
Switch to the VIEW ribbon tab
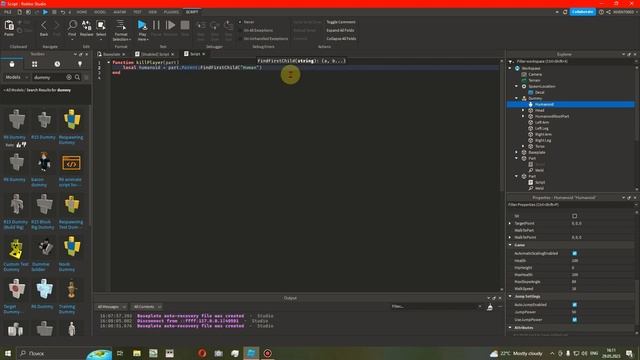[153, 12]
